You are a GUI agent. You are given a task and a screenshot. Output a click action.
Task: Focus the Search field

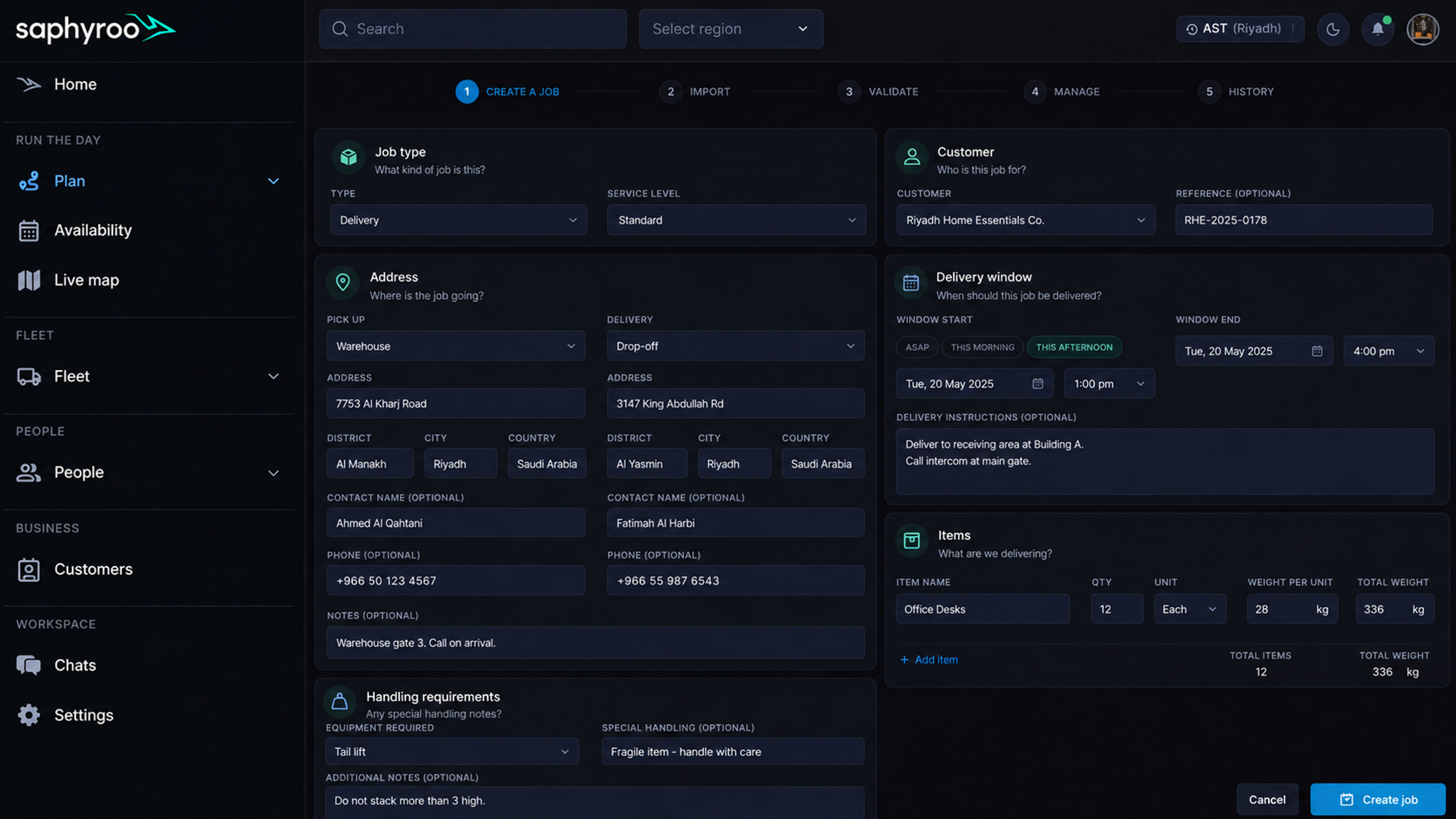coord(472,29)
